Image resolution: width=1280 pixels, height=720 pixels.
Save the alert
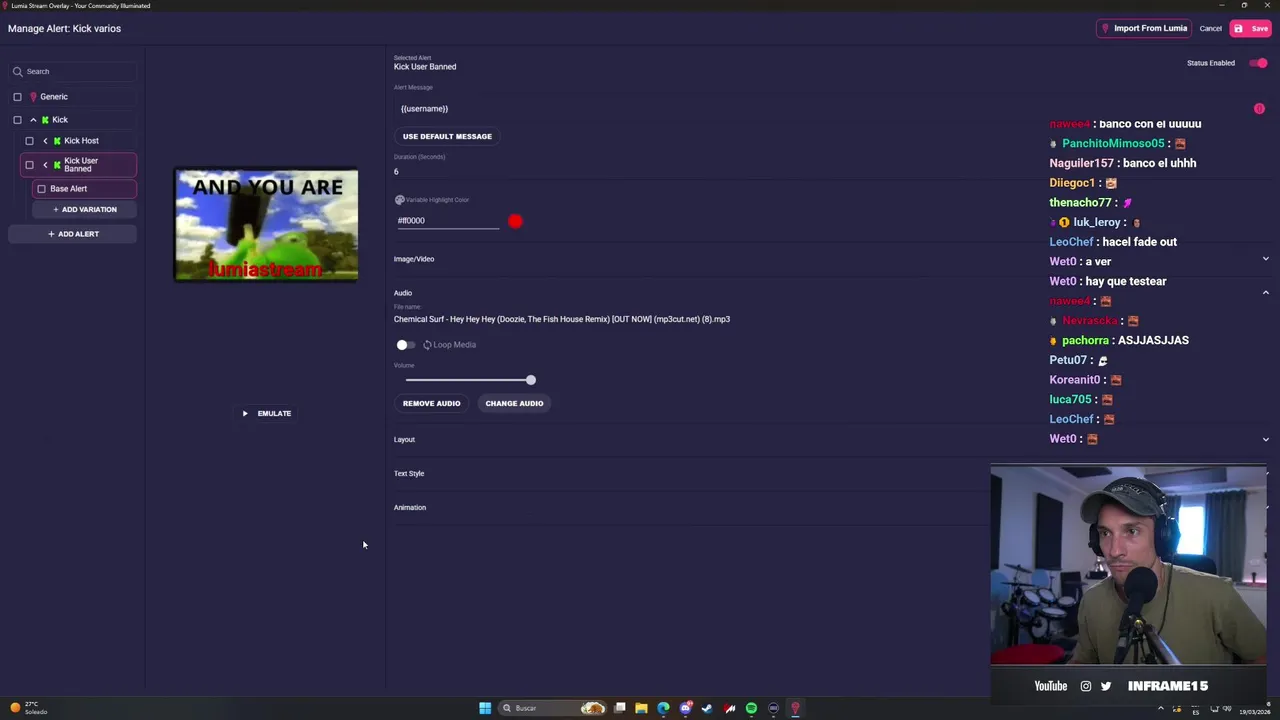pos(1251,29)
